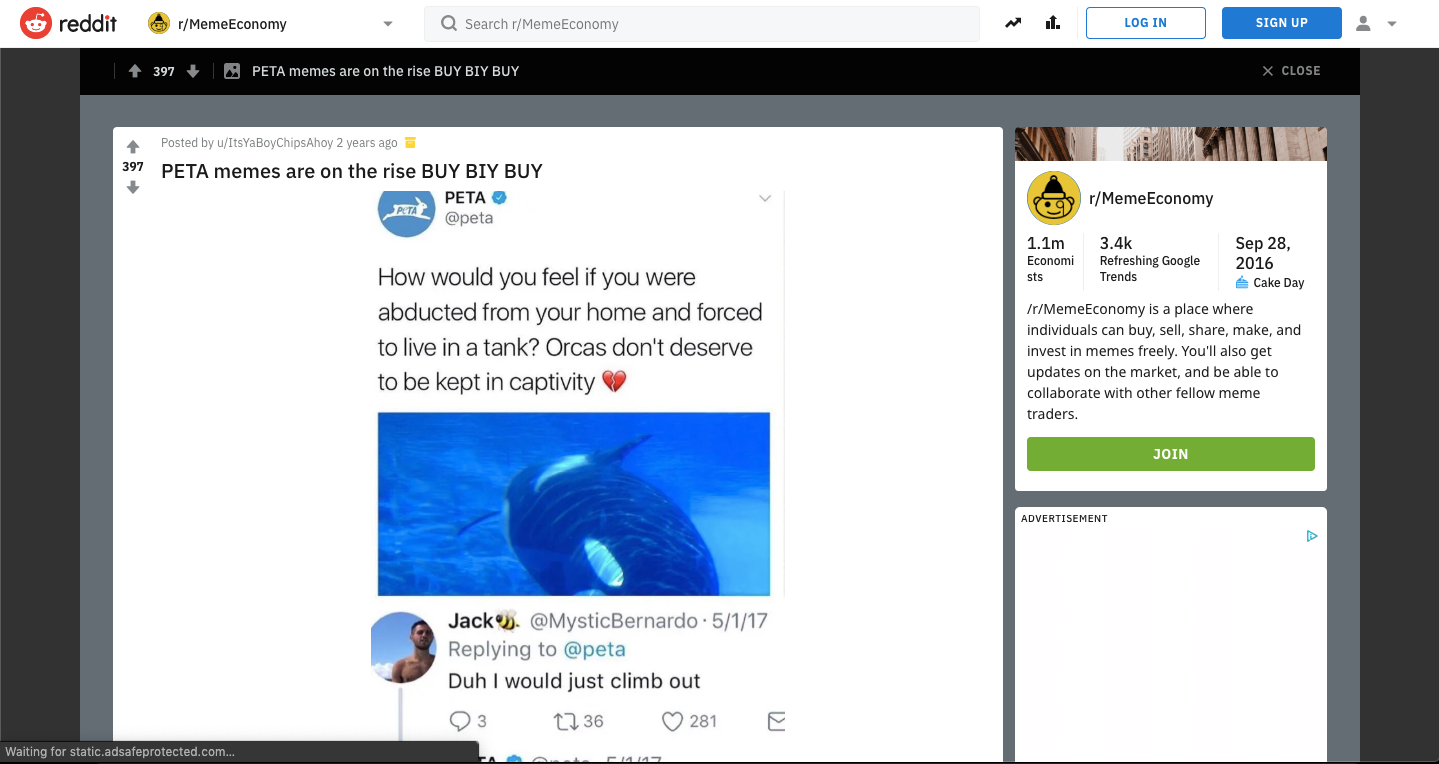1439x764 pixels.
Task: Click the Cake Day date Sep 28, 2016
Action: 1270,262
